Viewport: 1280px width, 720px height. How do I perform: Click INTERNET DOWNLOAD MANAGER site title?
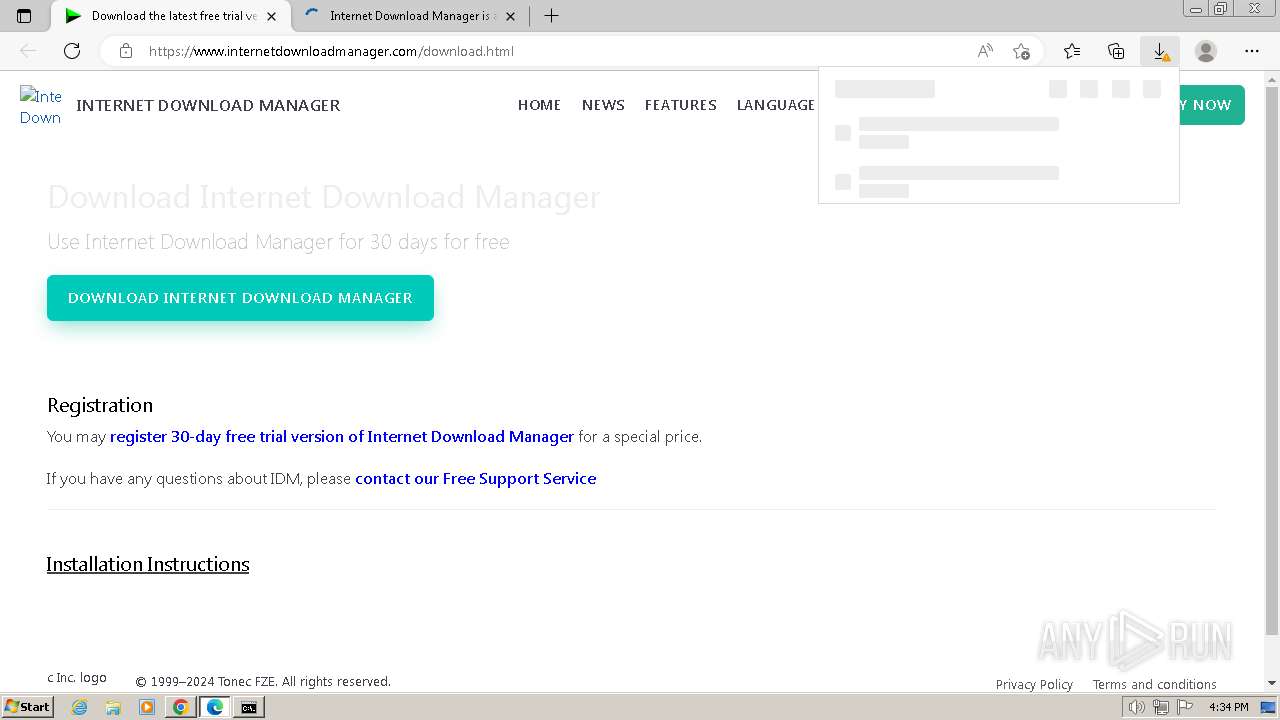pos(208,105)
